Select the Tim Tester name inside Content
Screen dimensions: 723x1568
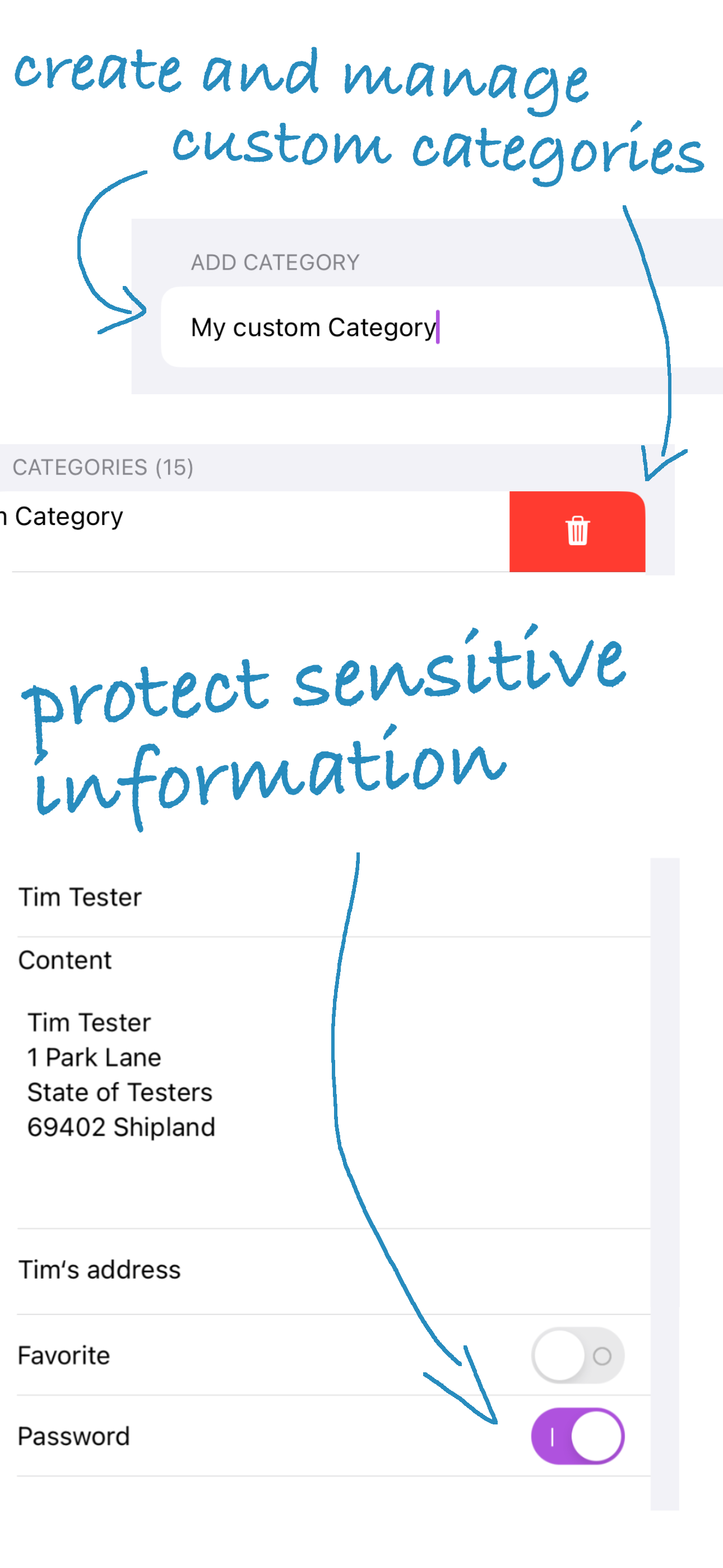click(x=90, y=1022)
